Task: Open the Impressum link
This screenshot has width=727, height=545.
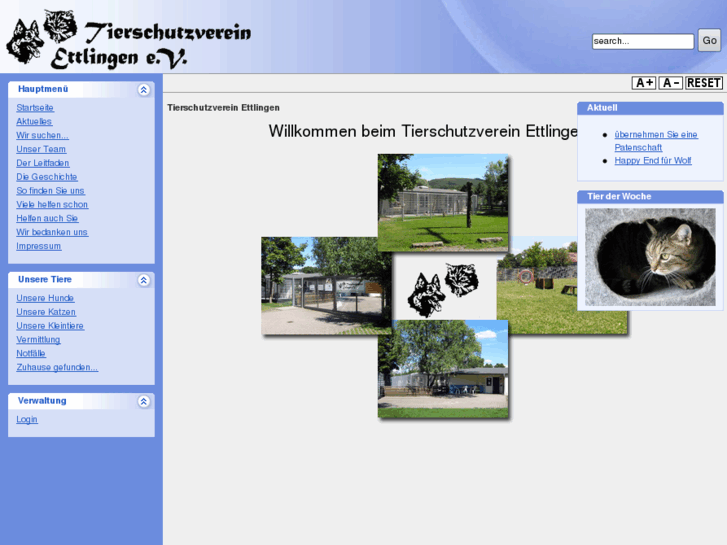Action: point(38,246)
